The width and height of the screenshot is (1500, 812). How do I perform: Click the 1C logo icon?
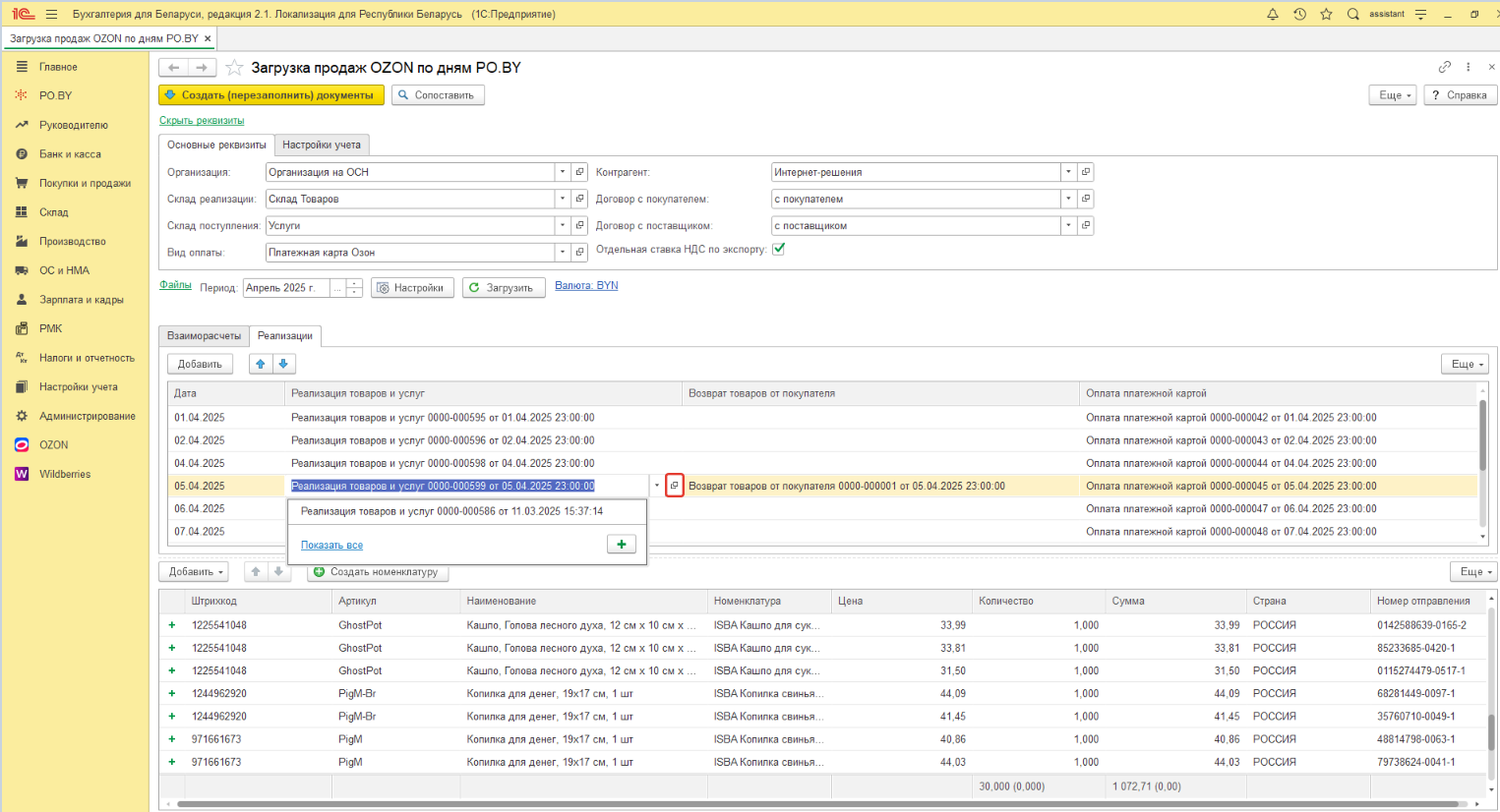point(23,14)
